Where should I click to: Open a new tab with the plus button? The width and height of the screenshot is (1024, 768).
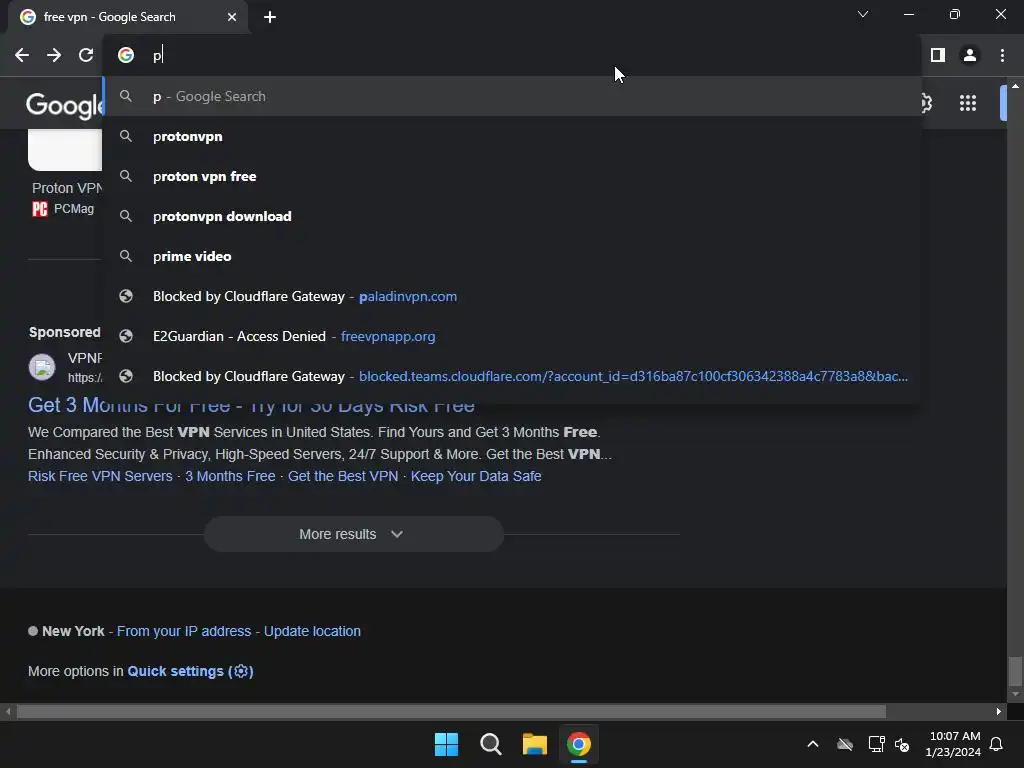270,17
